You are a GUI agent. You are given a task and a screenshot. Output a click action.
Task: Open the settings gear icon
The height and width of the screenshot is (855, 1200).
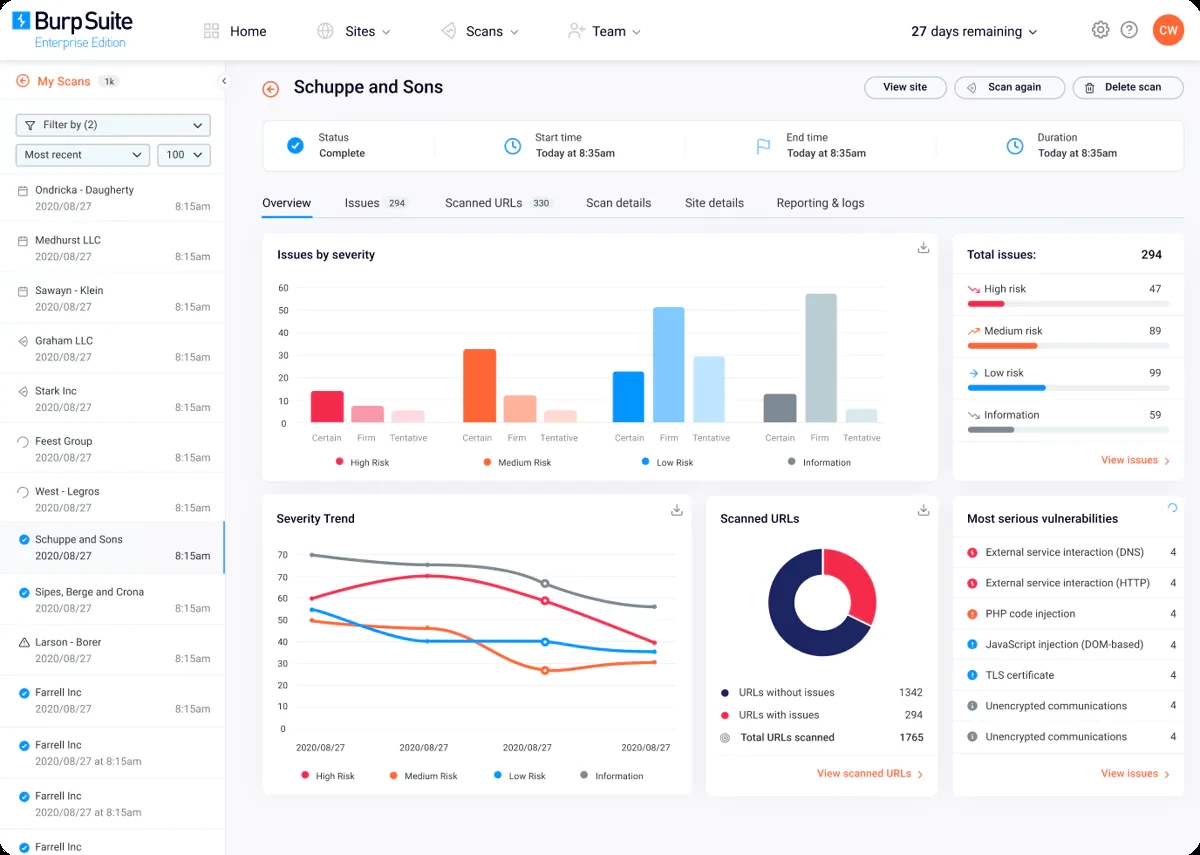pos(1100,30)
